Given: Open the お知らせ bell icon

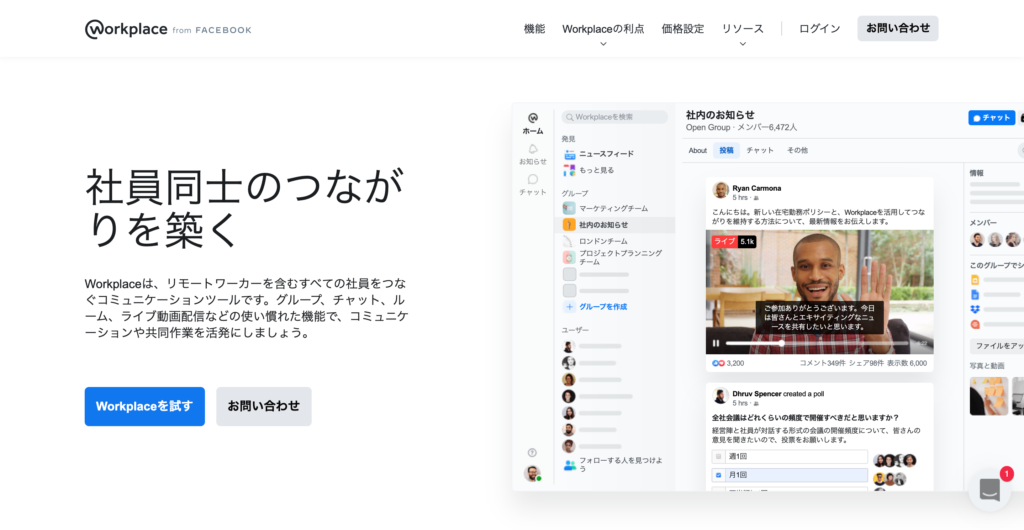Looking at the screenshot, I should pyautogui.click(x=533, y=149).
